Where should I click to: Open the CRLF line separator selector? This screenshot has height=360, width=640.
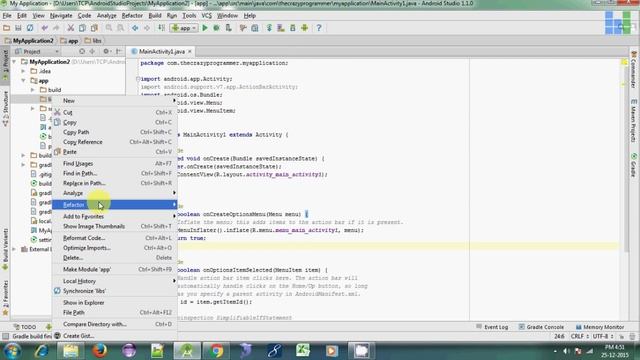[579, 336]
